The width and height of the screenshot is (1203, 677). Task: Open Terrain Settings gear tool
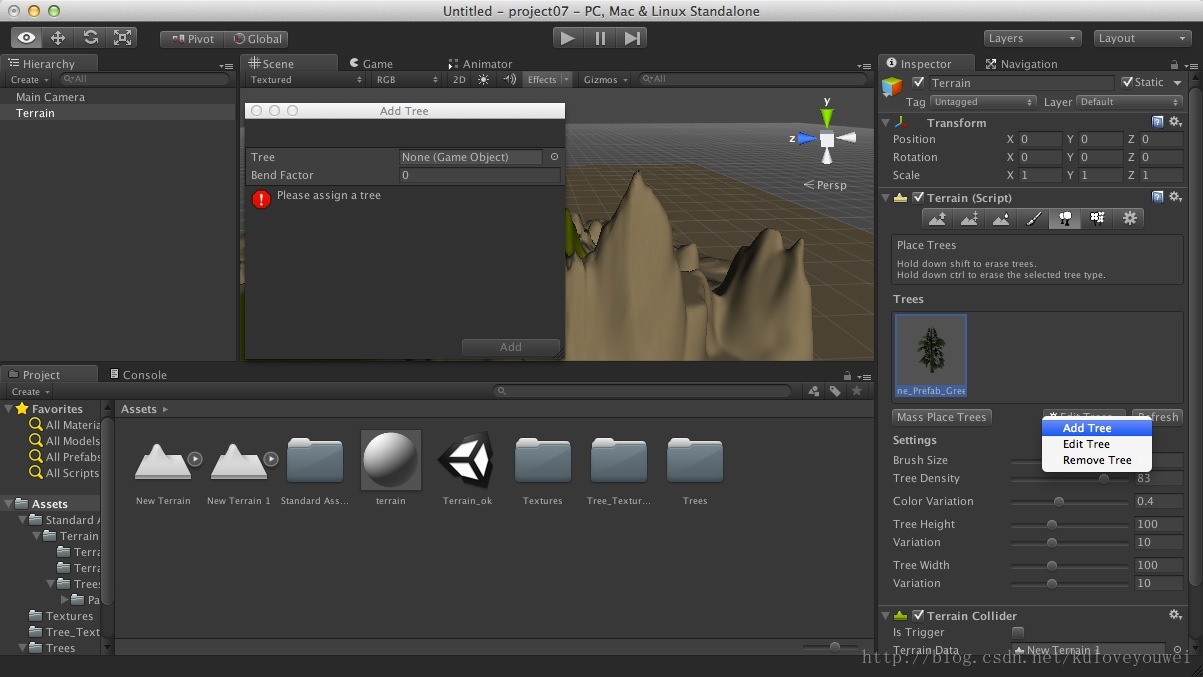coord(1130,218)
